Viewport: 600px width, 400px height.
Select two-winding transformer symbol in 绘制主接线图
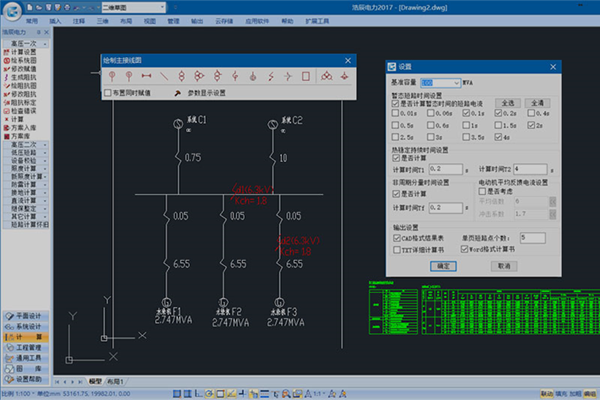[181, 76]
